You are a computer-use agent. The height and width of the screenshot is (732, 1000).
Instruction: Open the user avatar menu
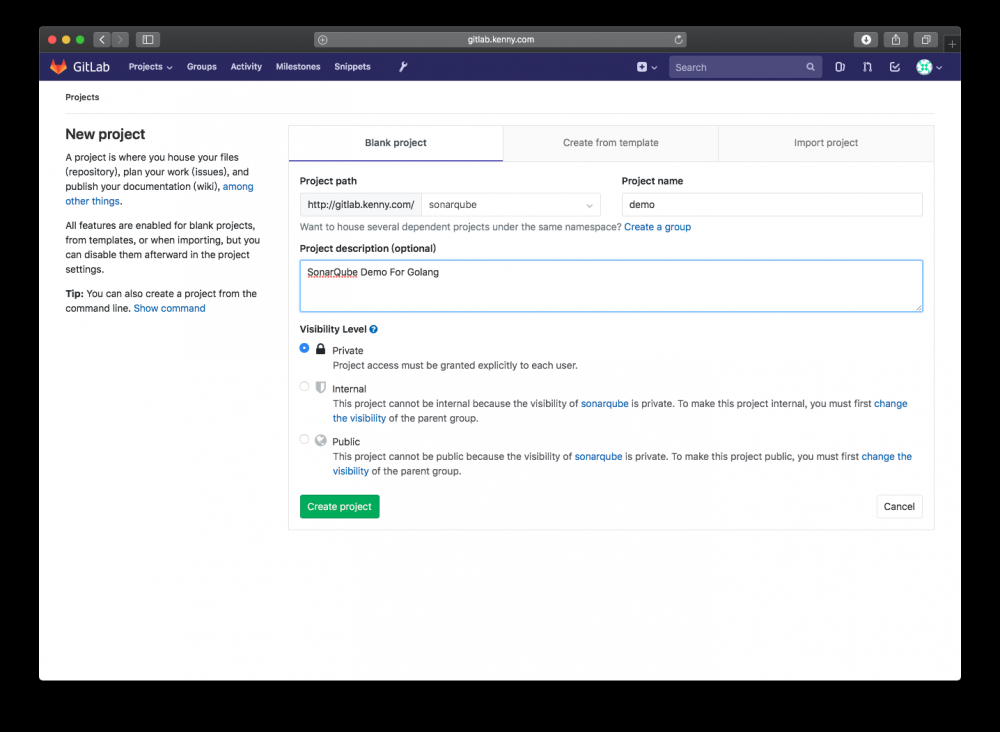click(929, 67)
